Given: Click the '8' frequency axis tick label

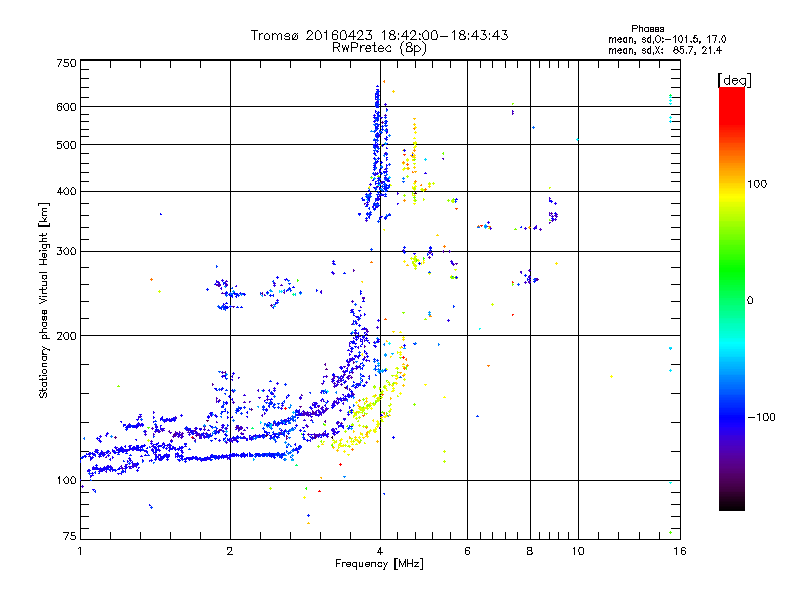Looking at the screenshot, I should click(530, 551).
